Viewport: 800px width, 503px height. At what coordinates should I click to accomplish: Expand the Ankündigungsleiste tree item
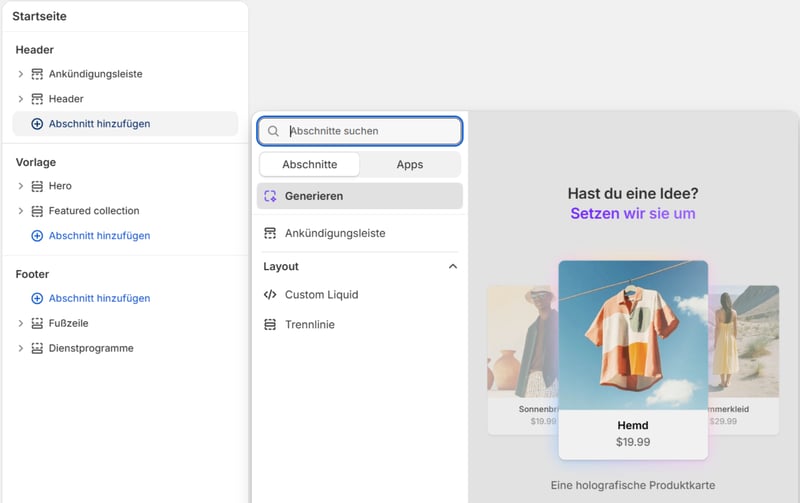20,74
